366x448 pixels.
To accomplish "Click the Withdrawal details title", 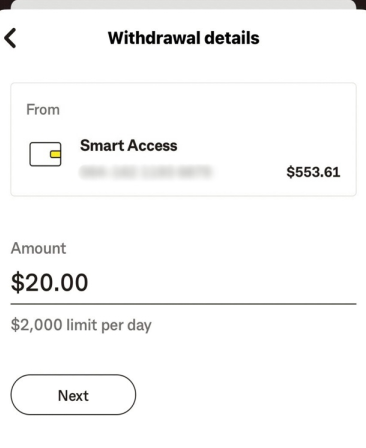I will [184, 38].
